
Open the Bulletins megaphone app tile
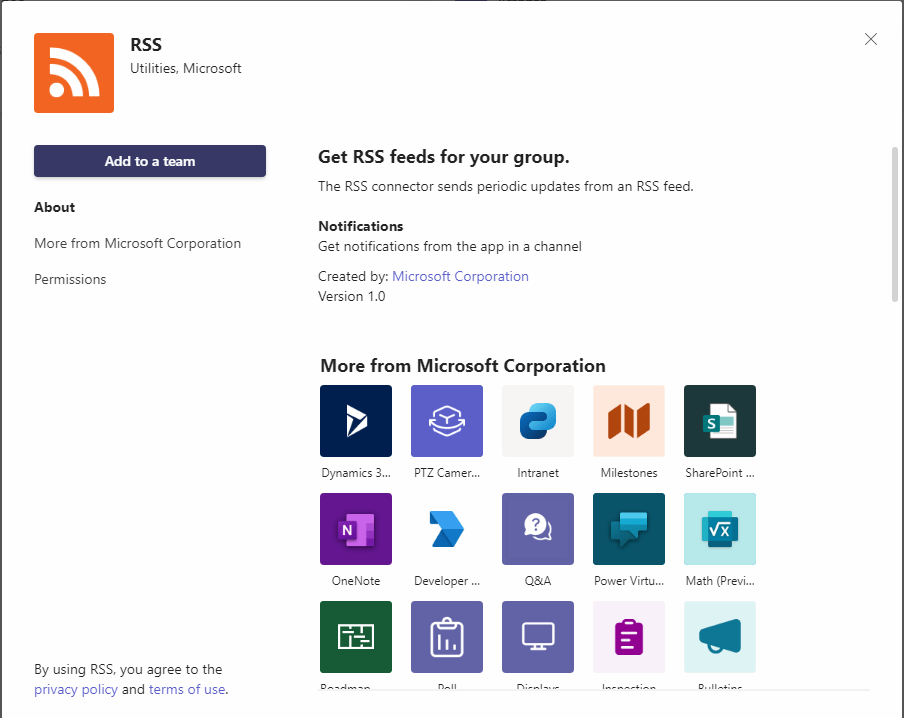tap(720, 637)
